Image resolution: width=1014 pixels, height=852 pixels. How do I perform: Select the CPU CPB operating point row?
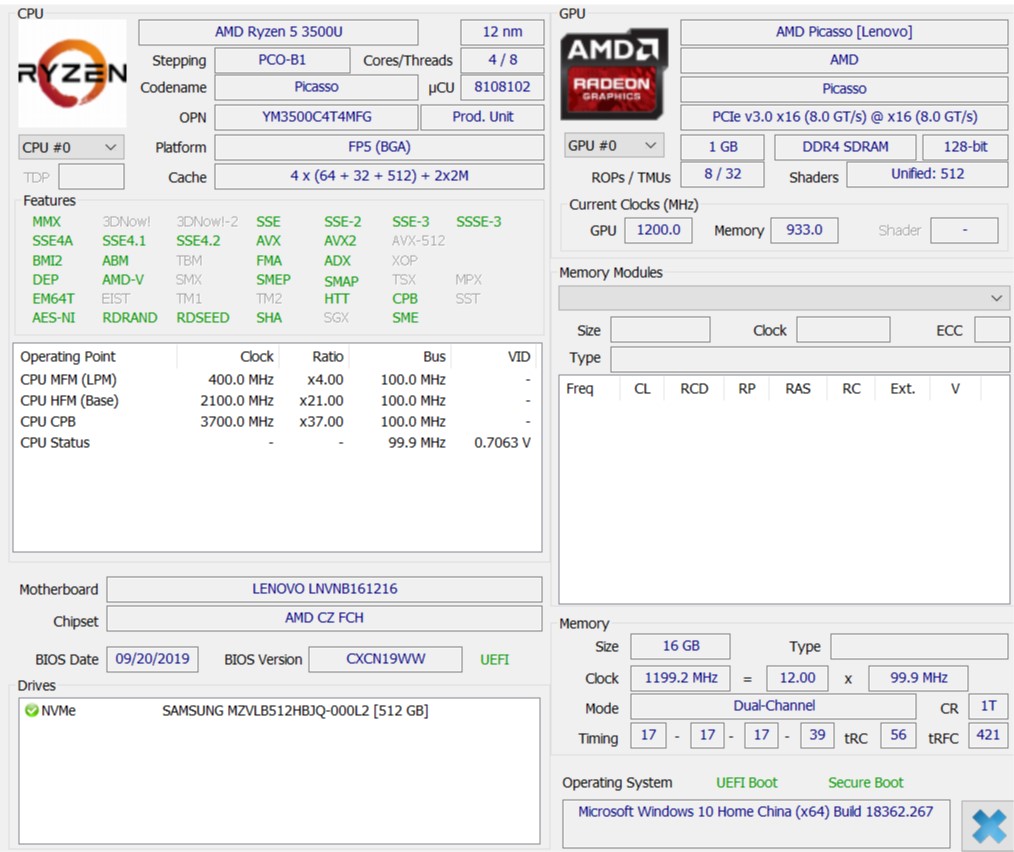tap(275, 421)
